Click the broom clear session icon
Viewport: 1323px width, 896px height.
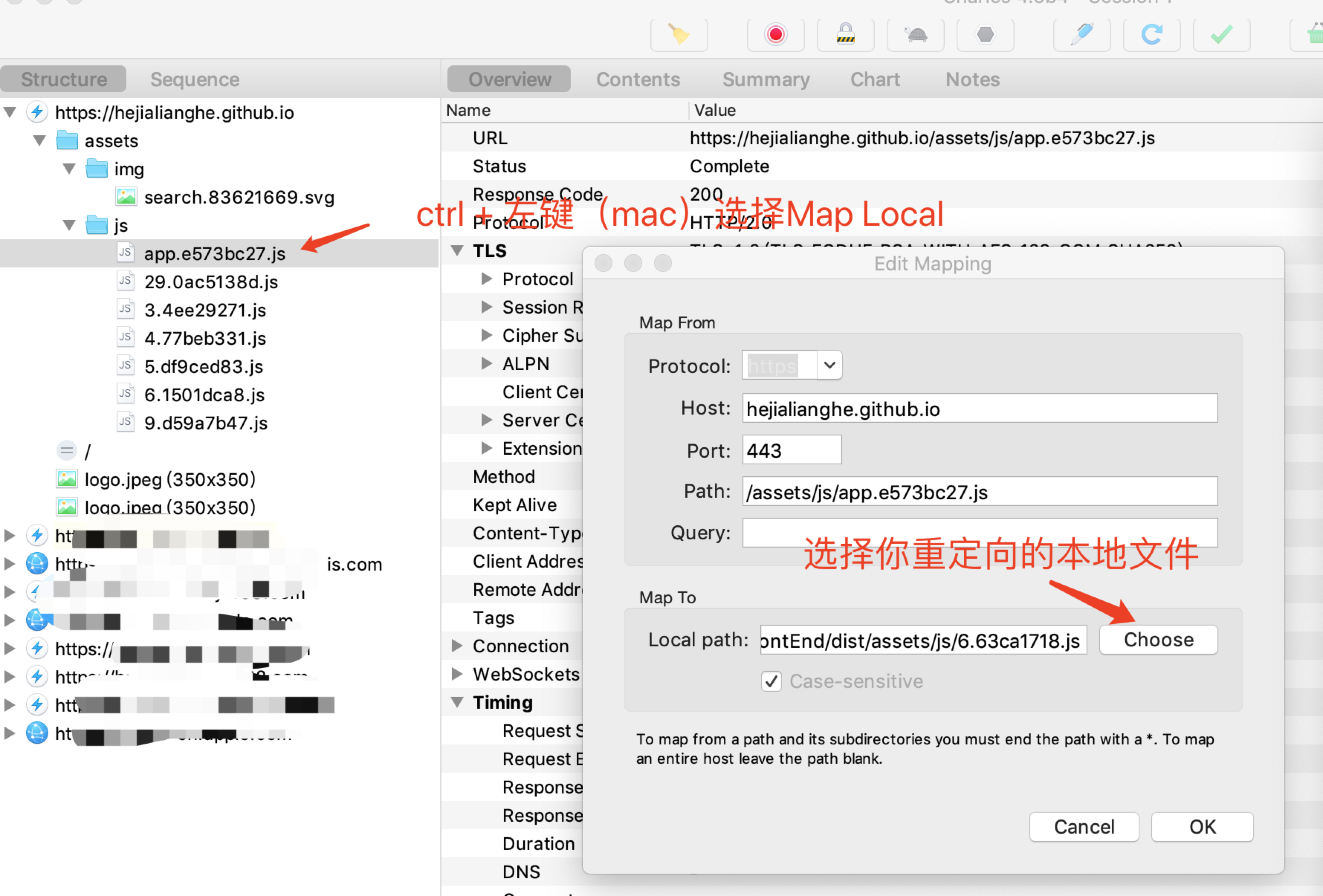(x=679, y=35)
